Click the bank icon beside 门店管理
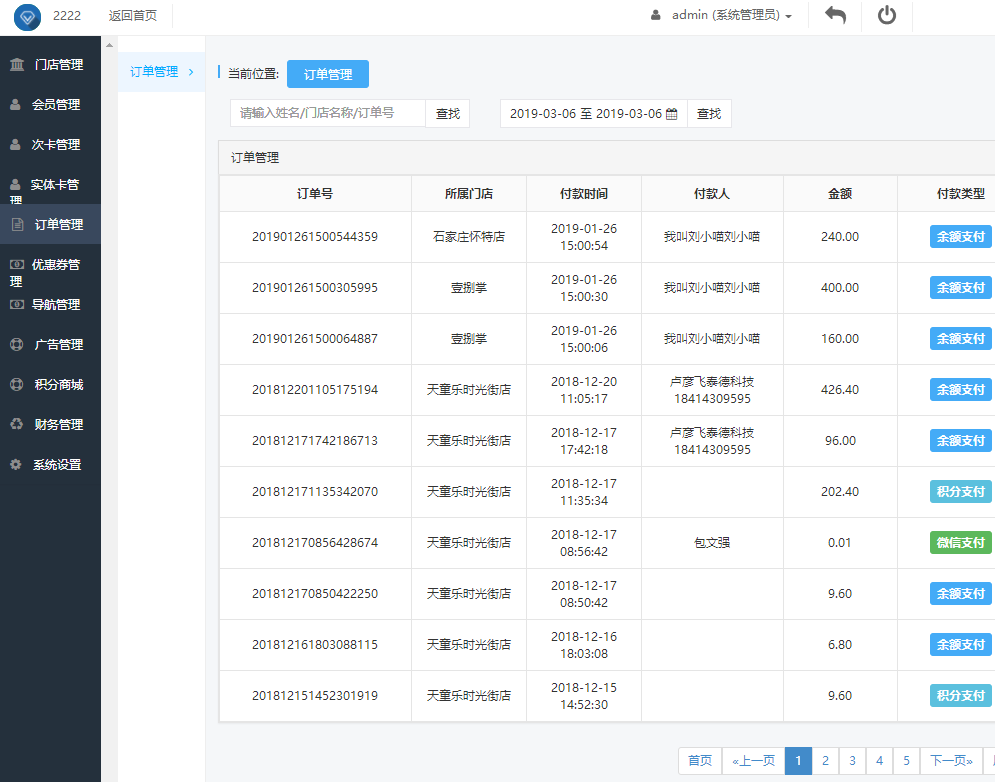995x782 pixels. pyautogui.click(x=17, y=64)
